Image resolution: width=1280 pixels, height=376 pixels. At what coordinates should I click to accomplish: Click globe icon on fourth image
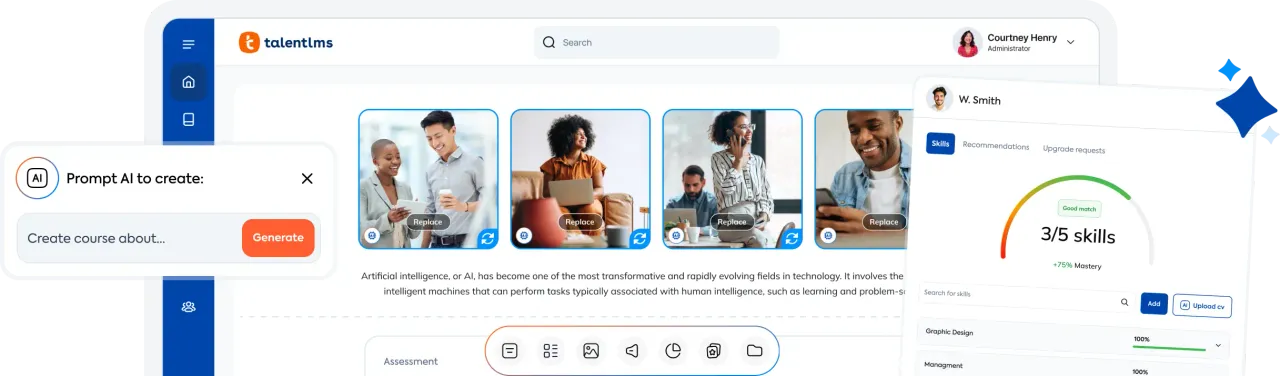[x=828, y=236]
